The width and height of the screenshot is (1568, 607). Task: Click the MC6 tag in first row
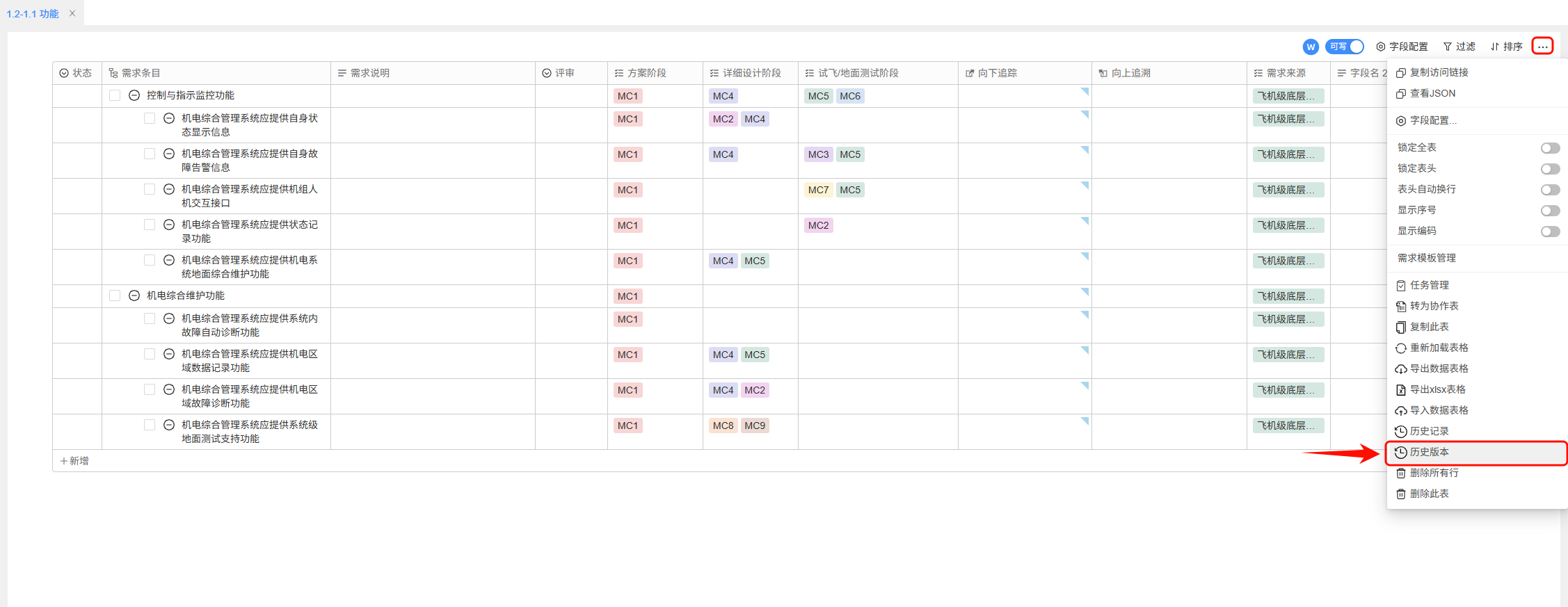pyautogui.click(x=850, y=96)
